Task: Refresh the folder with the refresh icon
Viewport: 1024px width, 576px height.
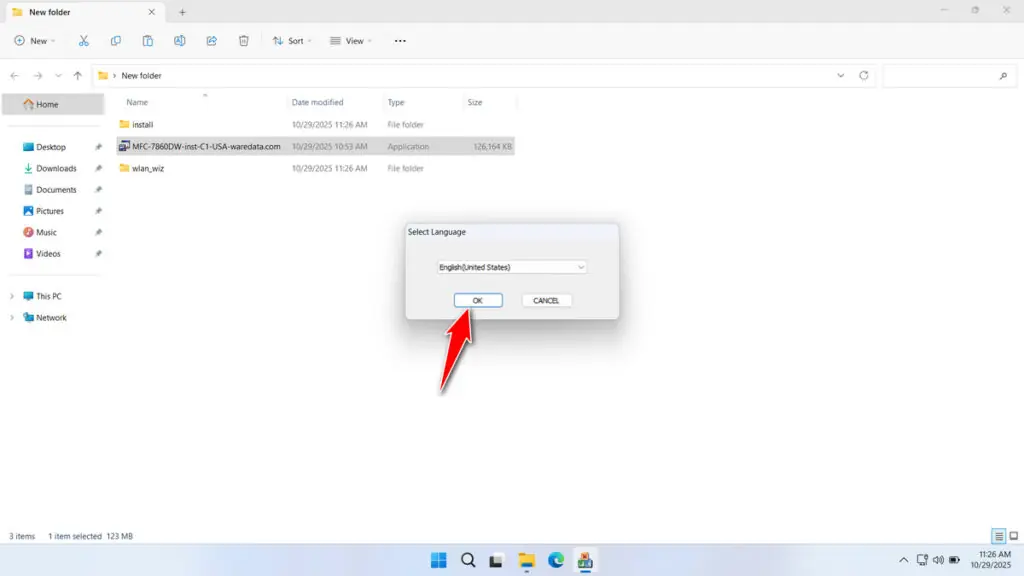Action: pyautogui.click(x=866, y=75)
